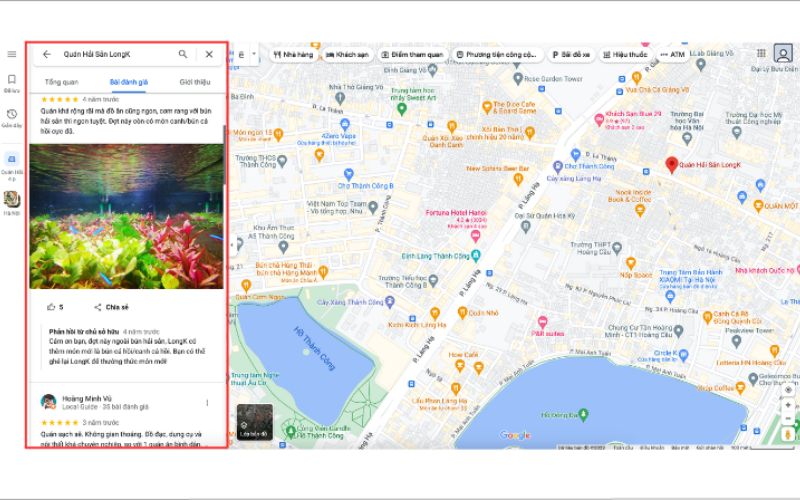
Task: Filter map by Khách sạn chip
Action: (347, 55)
